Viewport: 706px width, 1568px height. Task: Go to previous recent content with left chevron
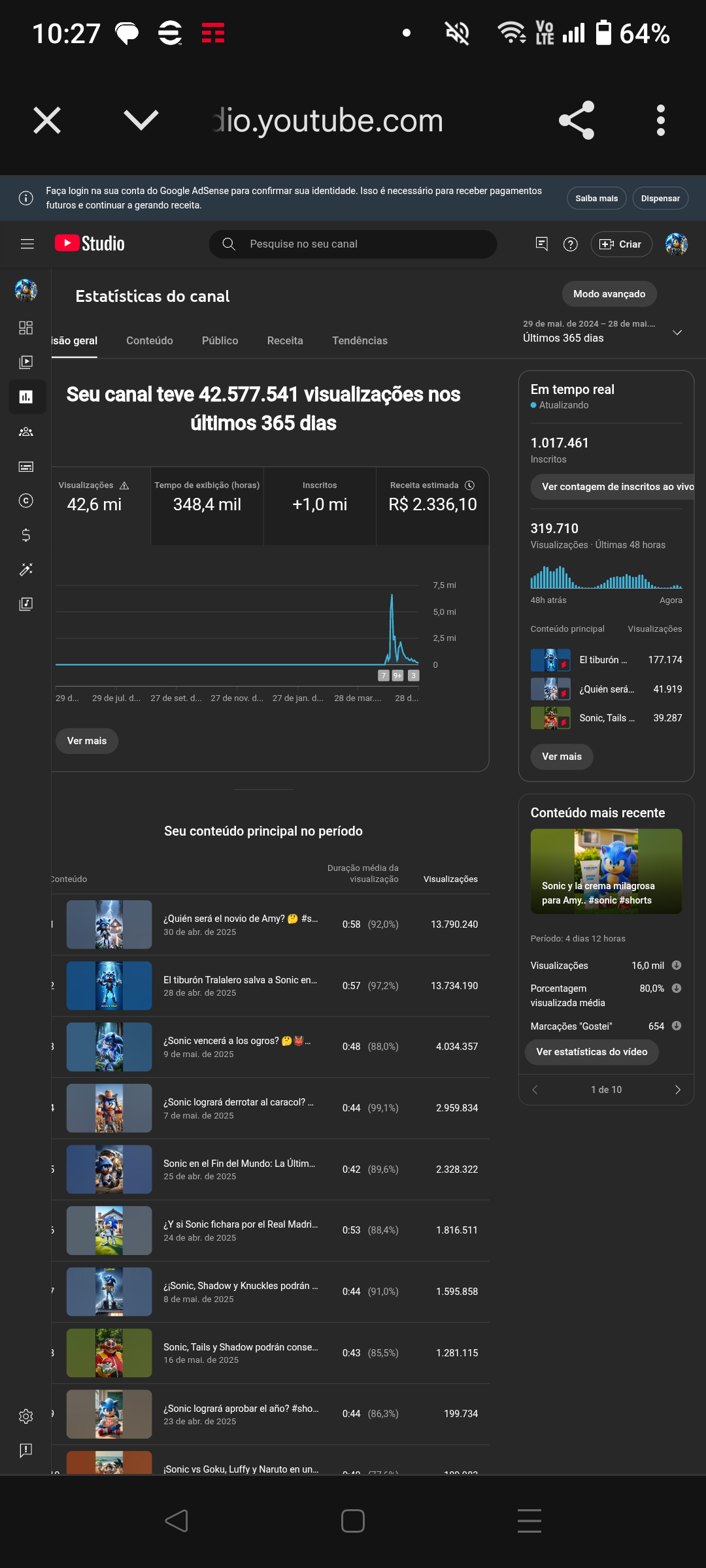[535, 1089]
